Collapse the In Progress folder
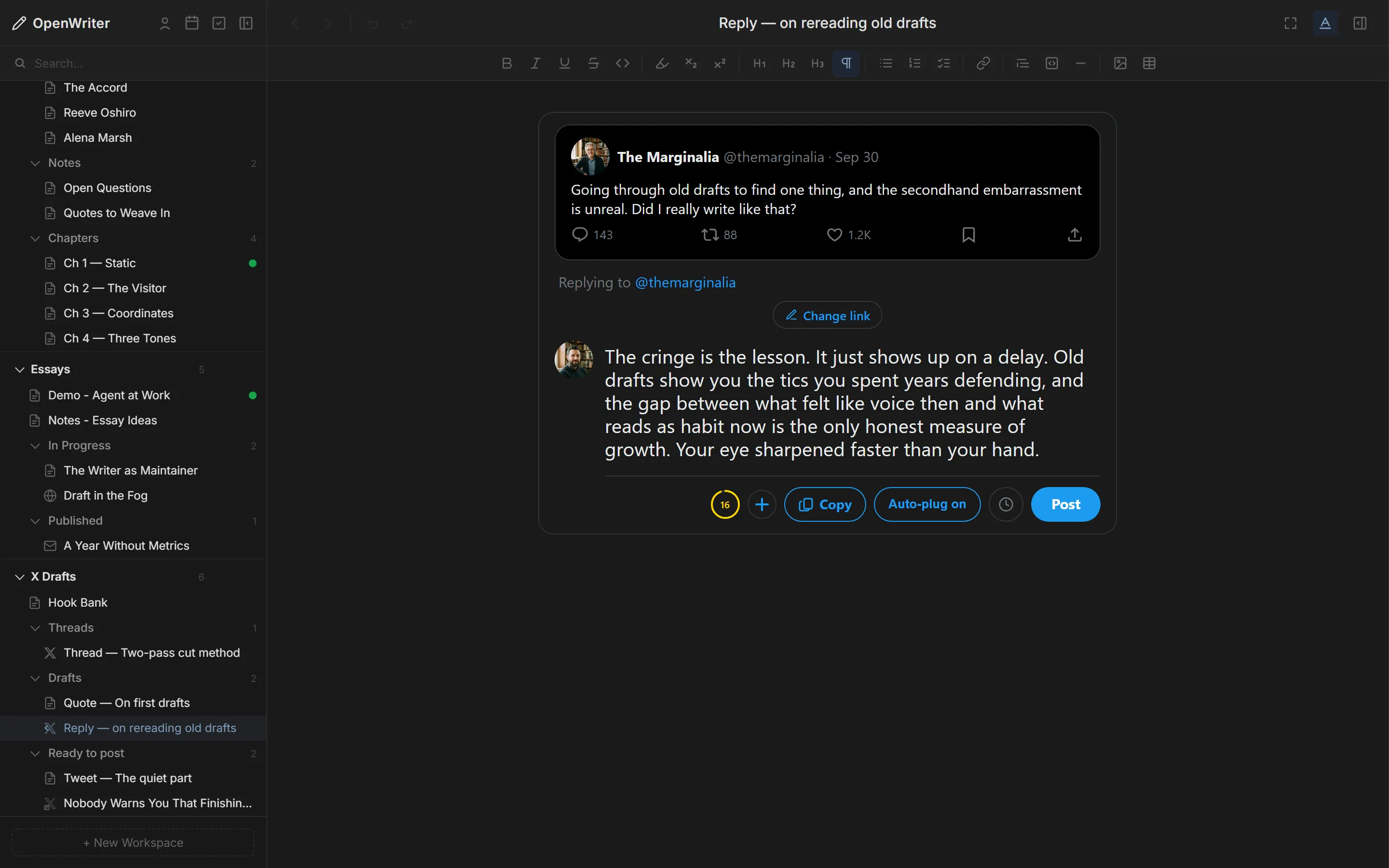 click(x=35, y=446)
